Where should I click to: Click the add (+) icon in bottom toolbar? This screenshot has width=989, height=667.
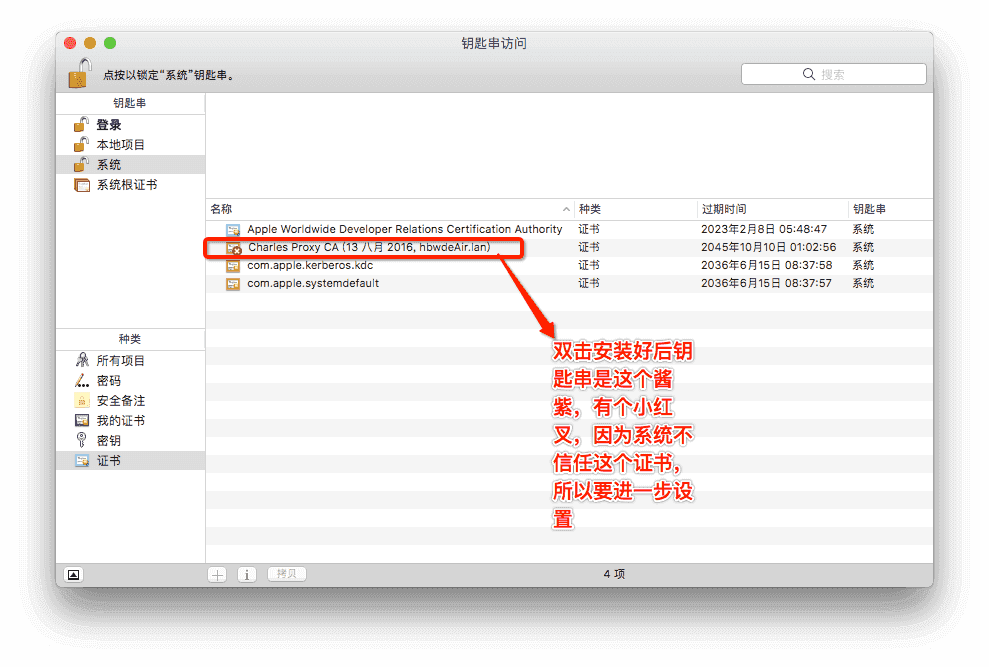(217, 574)
